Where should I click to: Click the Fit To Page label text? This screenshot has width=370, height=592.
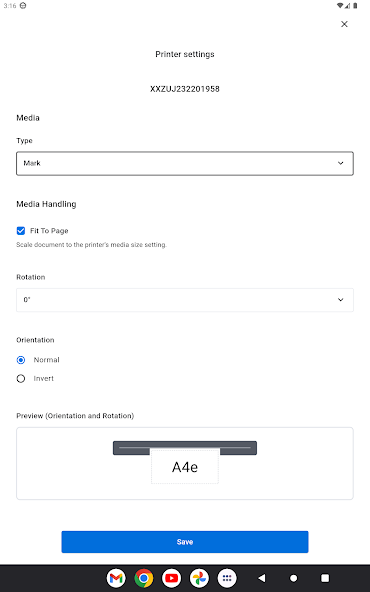[49, 231]
